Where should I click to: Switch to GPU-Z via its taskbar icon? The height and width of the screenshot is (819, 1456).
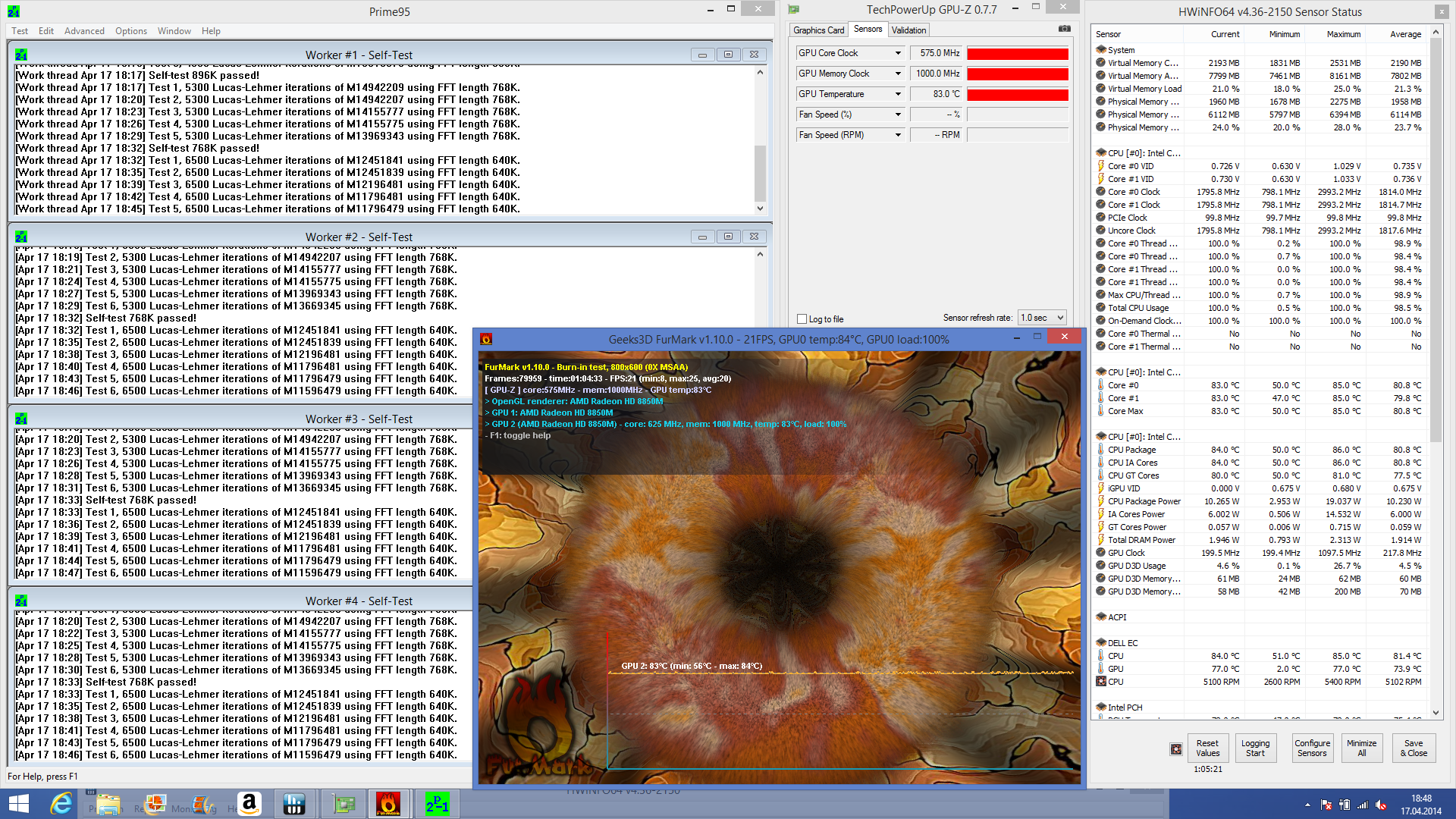[343, 804]
